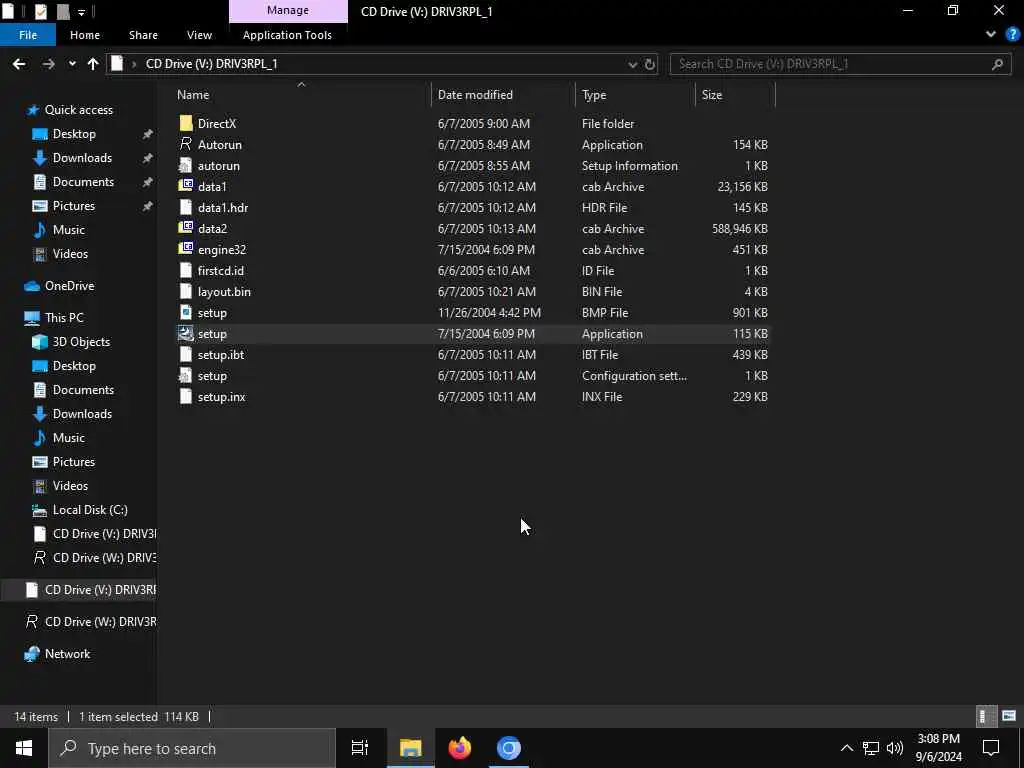1024x768 pixels.
Task: Open 3D Objects under This PC
Action: [81, 342]
